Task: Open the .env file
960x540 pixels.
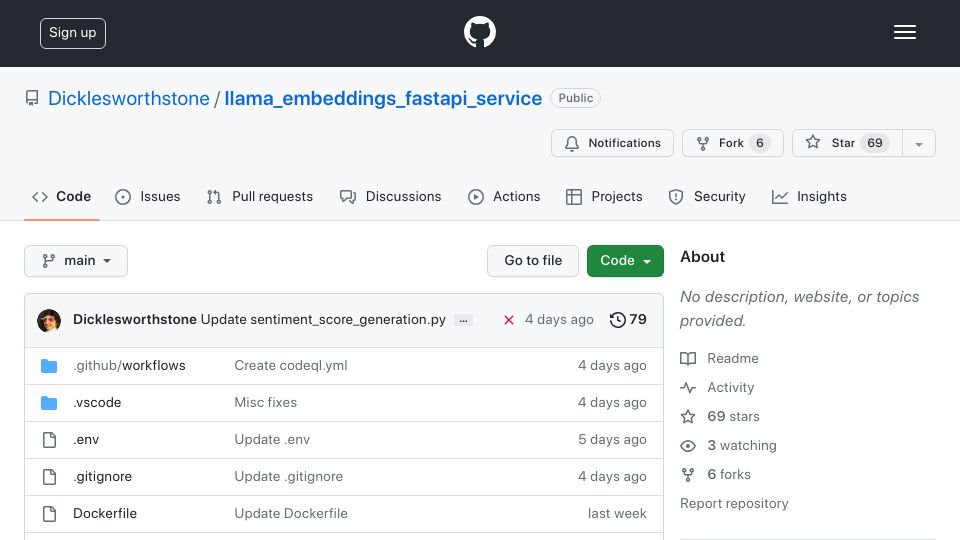Action: [x=86, y=440]
